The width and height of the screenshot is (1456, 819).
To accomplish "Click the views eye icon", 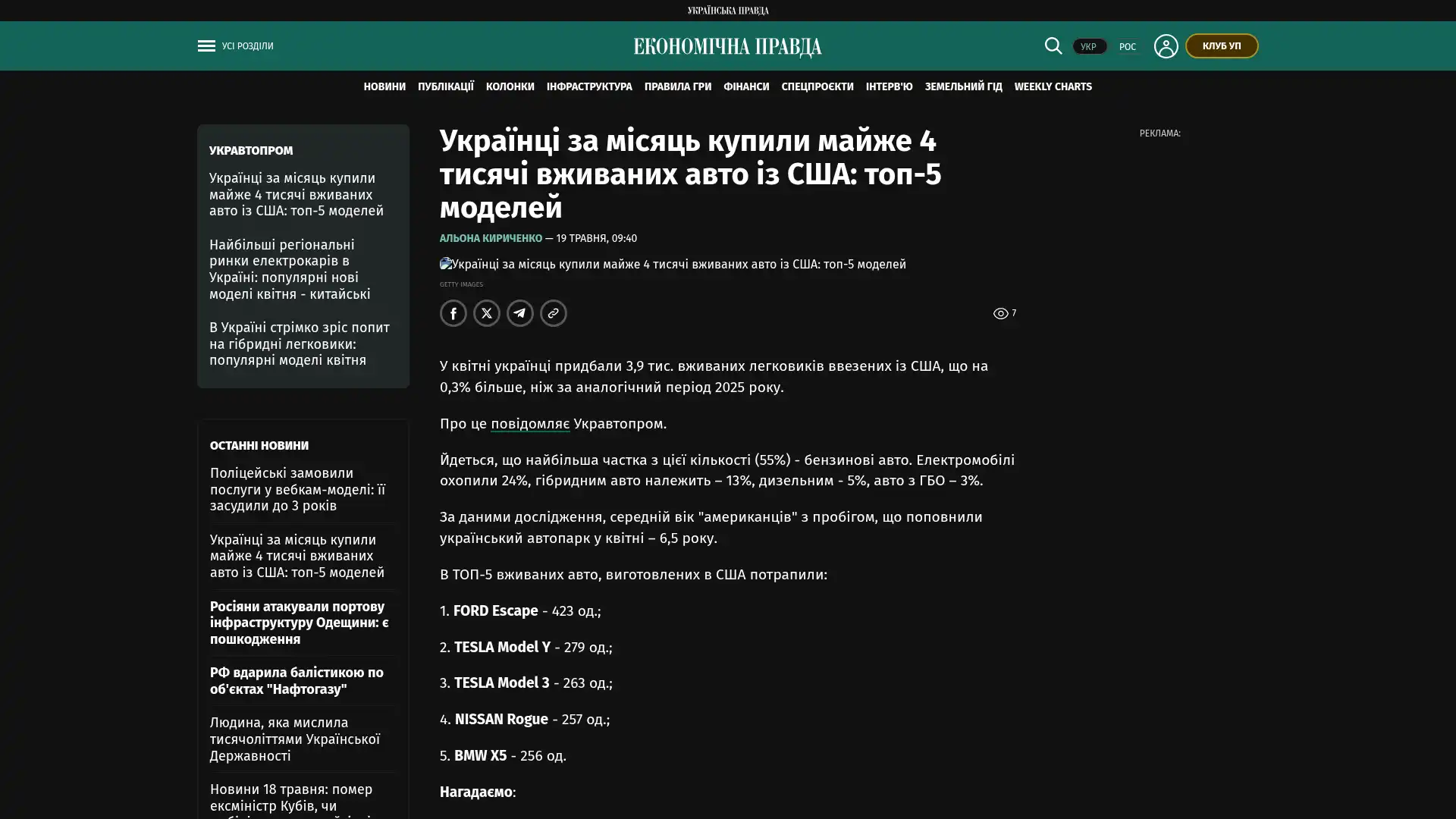I will pyautogui.click(x=1000, y=313).
